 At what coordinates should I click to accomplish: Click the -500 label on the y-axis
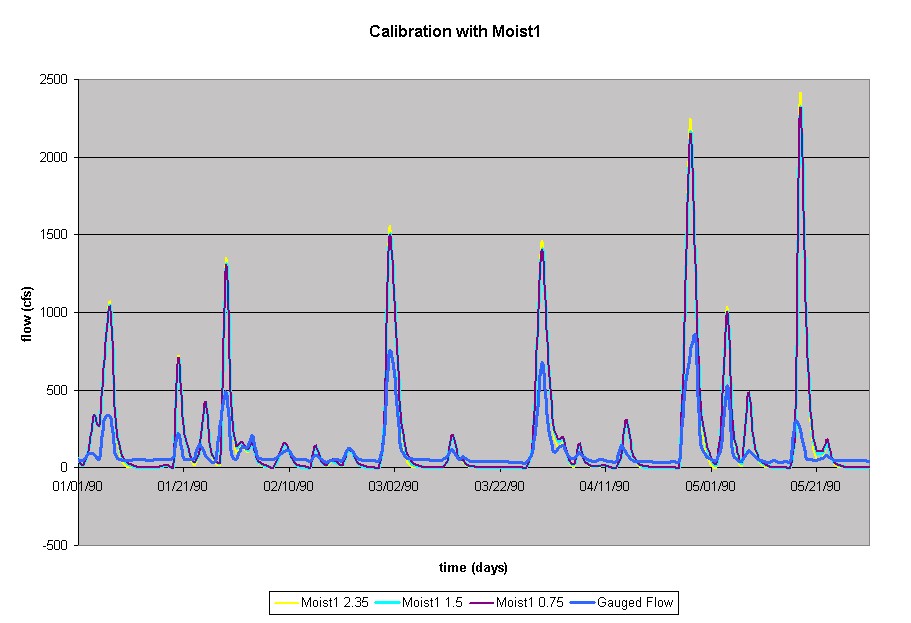click(x=57, y=545)
